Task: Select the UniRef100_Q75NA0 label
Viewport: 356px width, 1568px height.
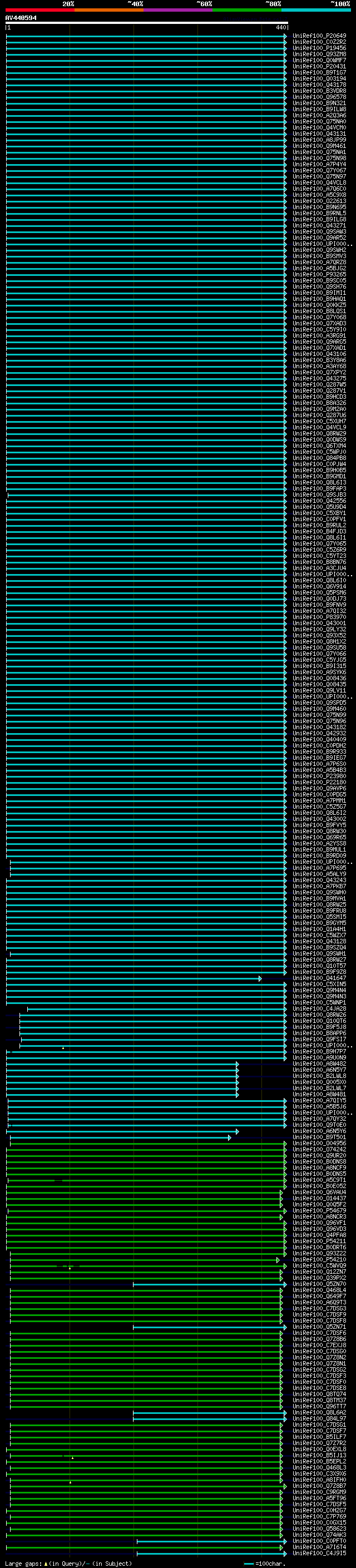Action: click(x=319, y=122)
